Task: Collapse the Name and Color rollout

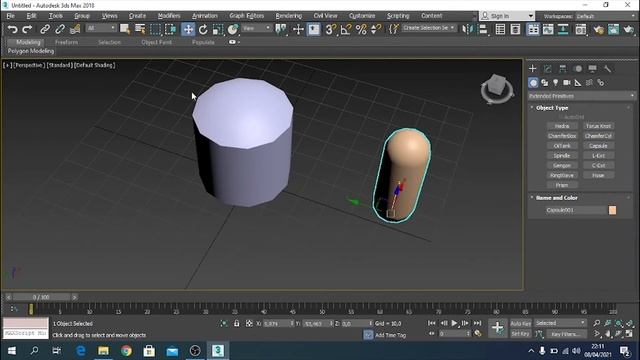Action: 557,198
